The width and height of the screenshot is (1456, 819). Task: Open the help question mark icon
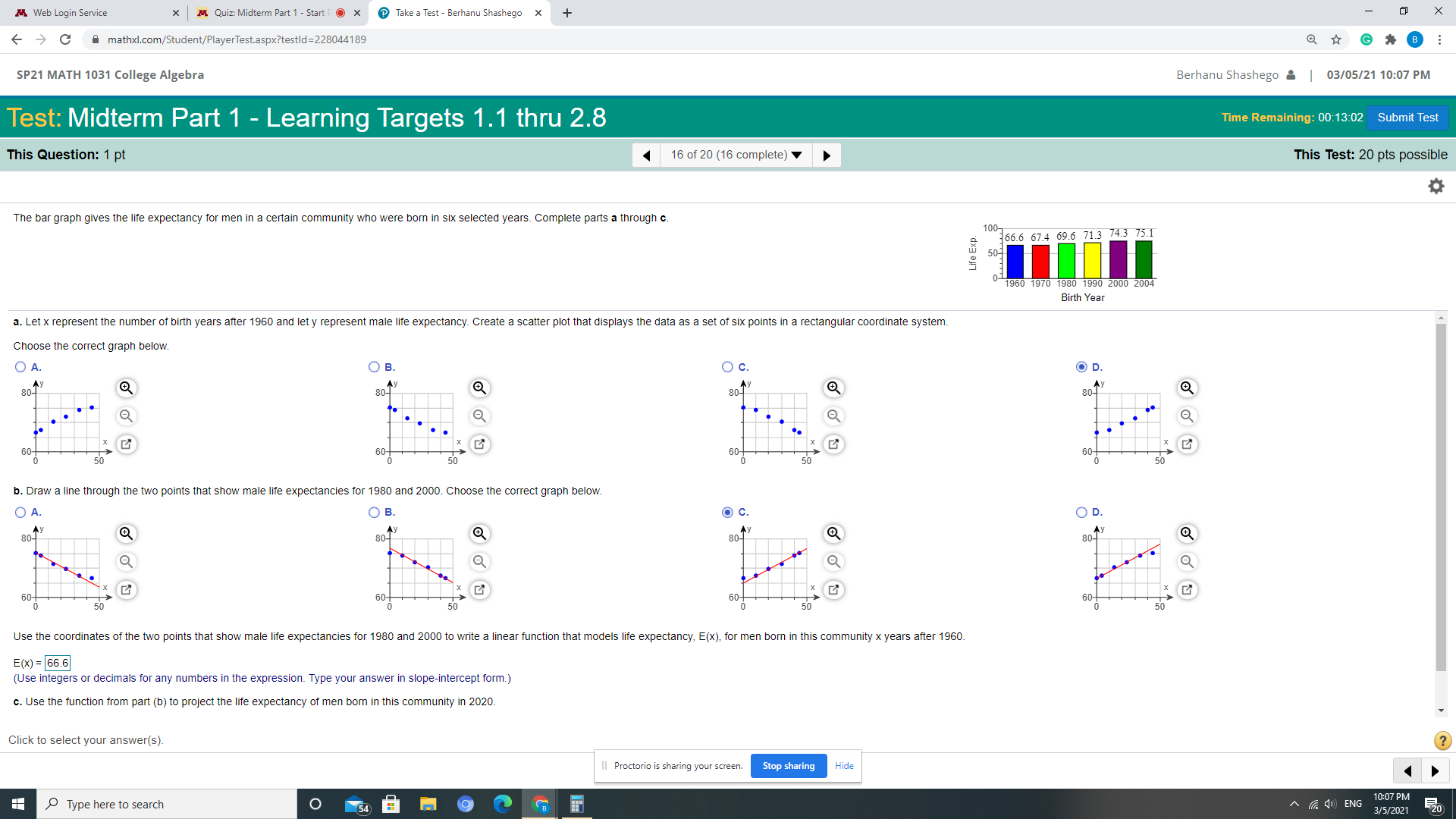coord(1442,741)
